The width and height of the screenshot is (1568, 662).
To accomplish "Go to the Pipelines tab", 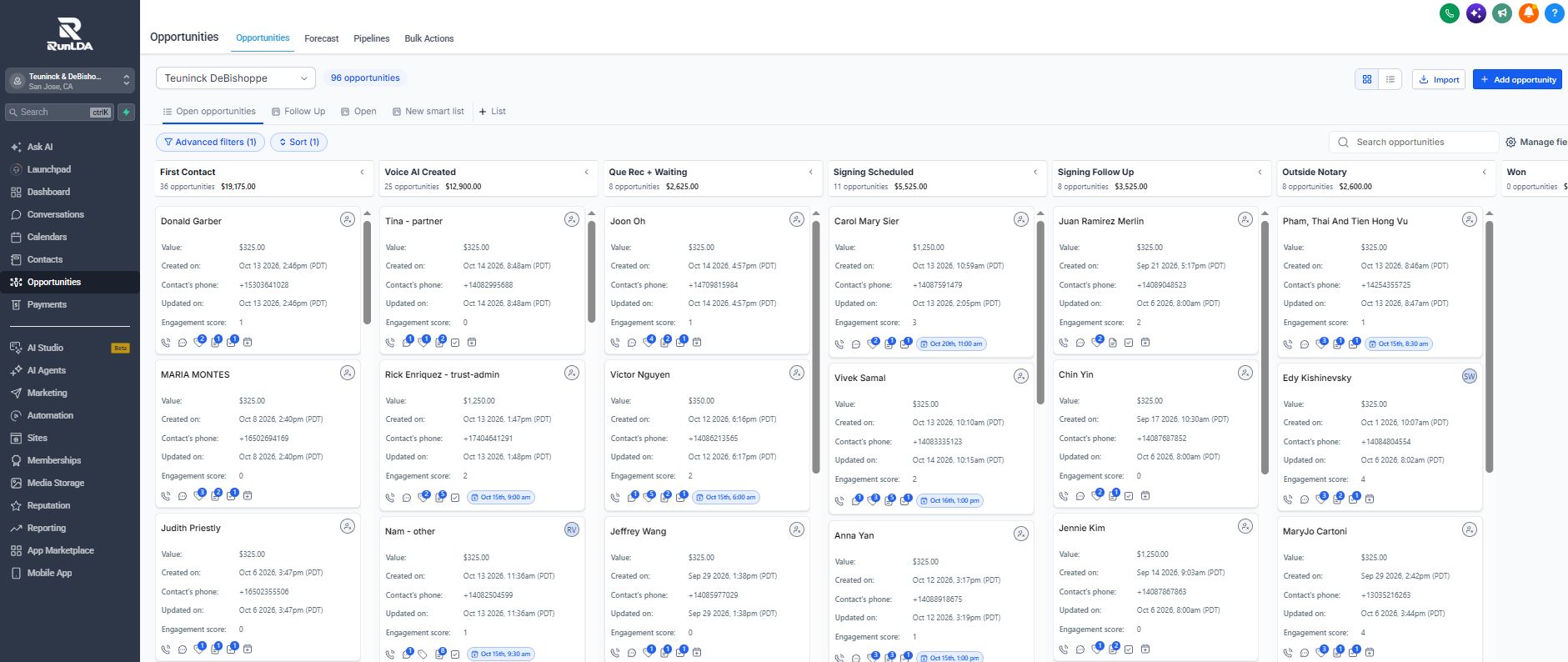I will coord(372,38).
